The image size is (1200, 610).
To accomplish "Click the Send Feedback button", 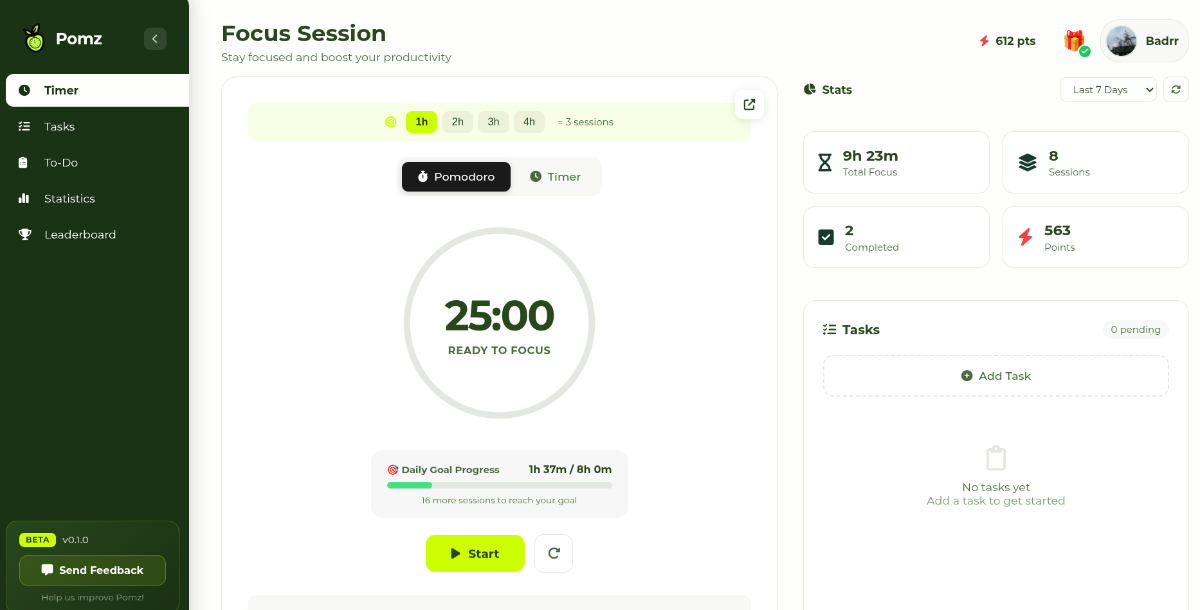I will tap(92, 570).
